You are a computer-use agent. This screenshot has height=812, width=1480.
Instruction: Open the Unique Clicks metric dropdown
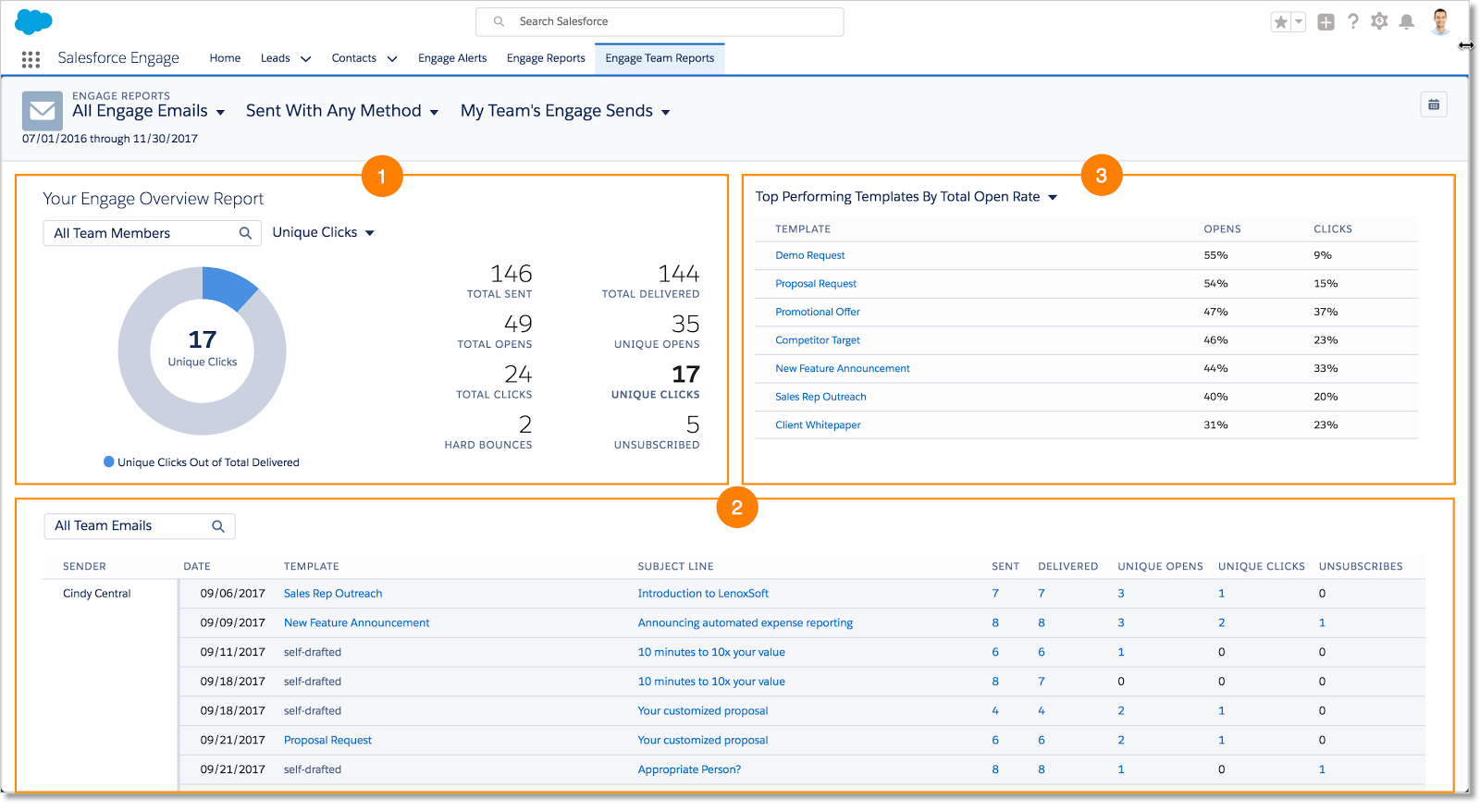click(323, 233)
